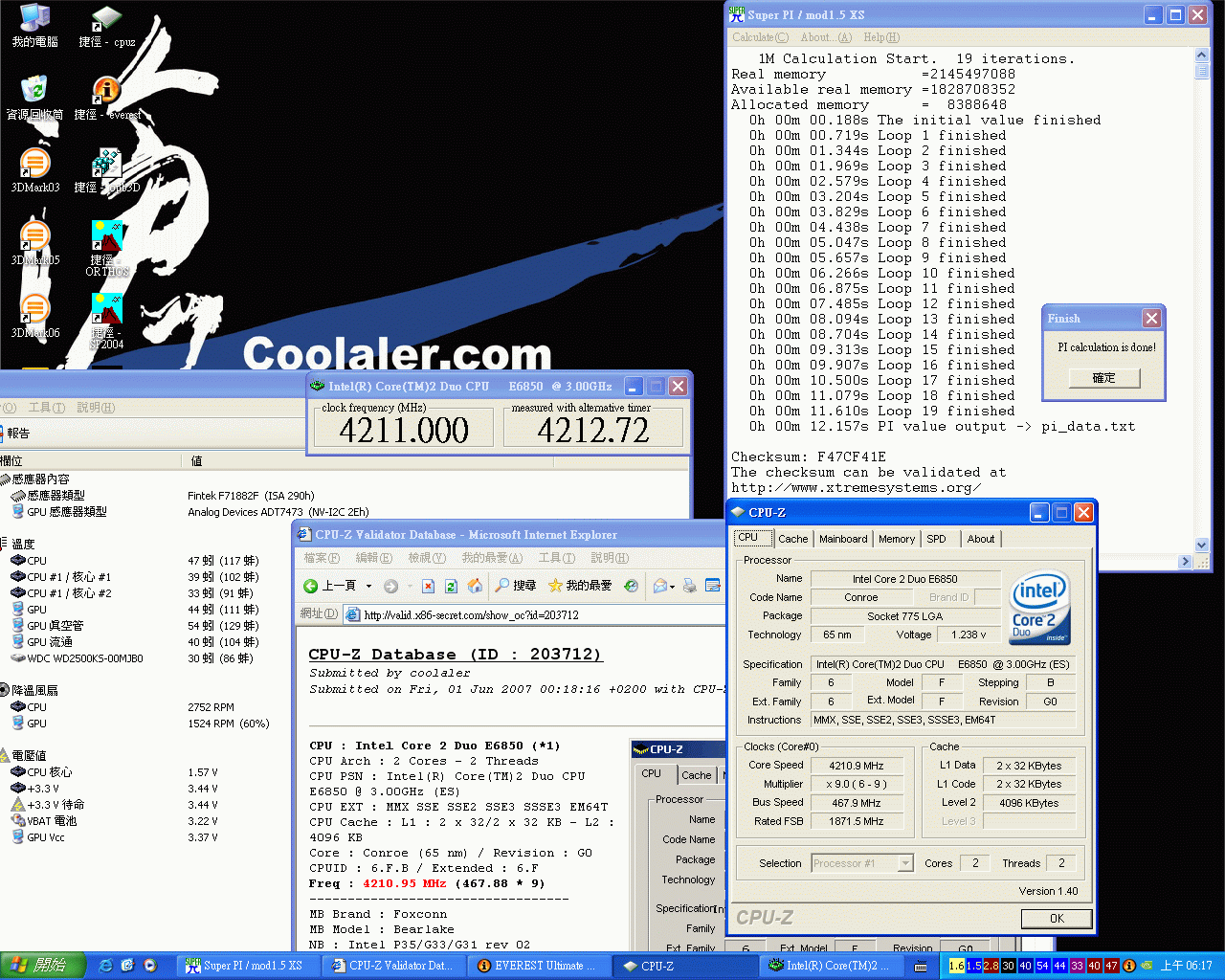Open the 我的電腦 desktop icon
Image resolution: width=1225 pixels, height=980 pixels.
34,25
